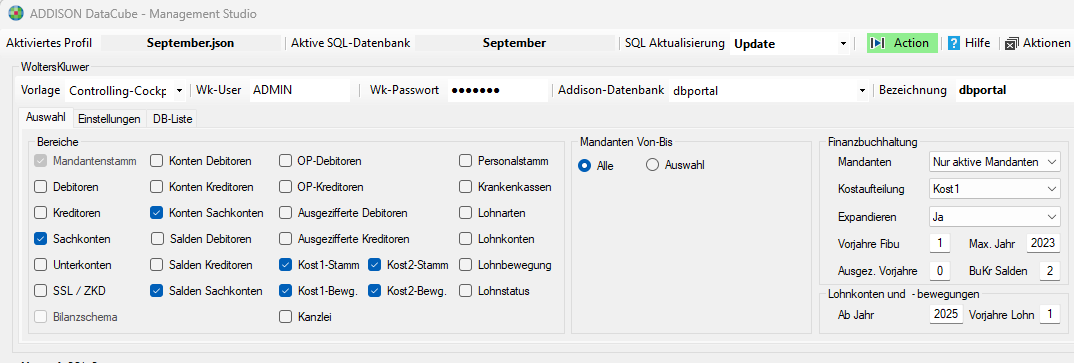
Task: Open Hilfe via the question mark icon
Action: click(x=953, y=43)
